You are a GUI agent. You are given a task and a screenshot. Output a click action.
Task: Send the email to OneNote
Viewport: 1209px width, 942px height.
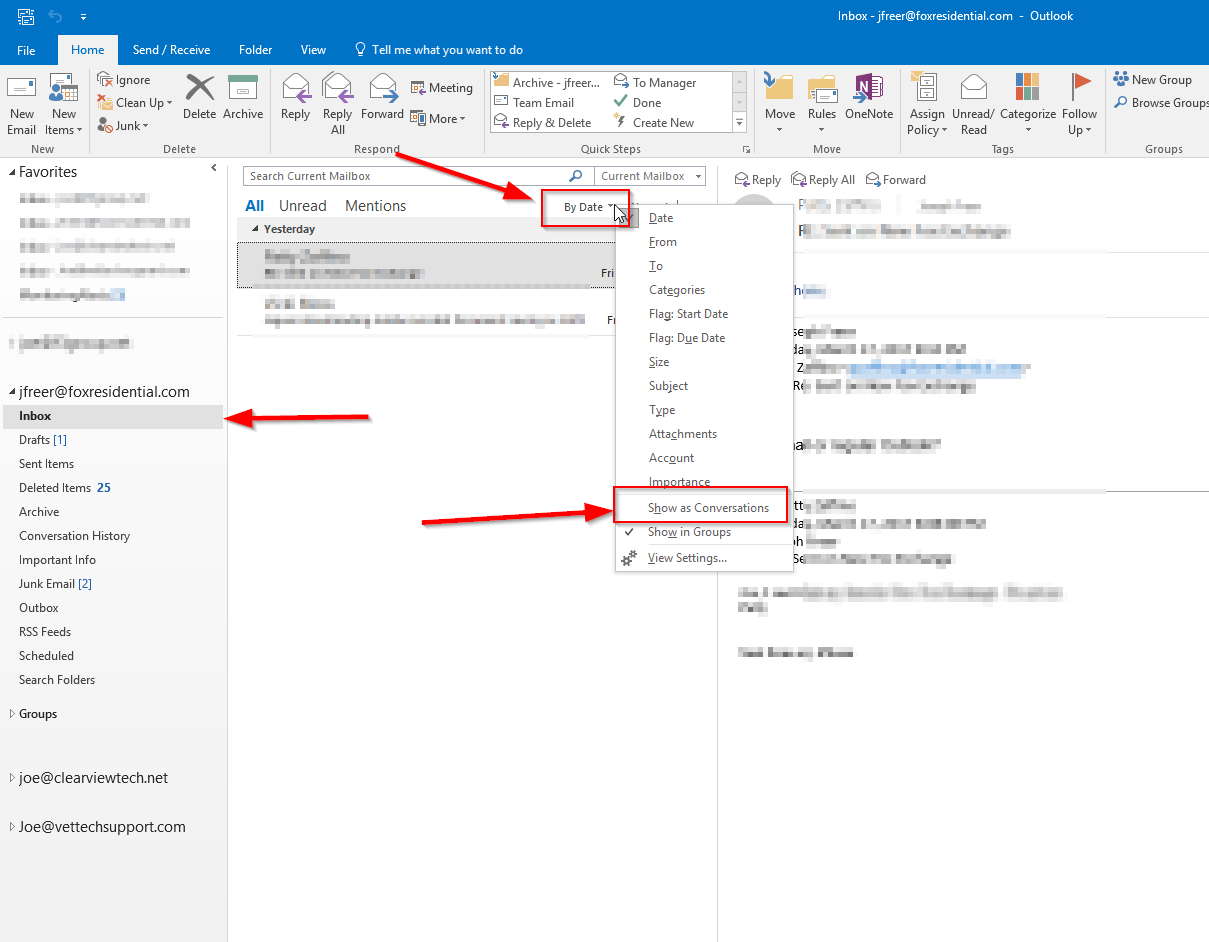pyautogui.click(x=869, y=103)
